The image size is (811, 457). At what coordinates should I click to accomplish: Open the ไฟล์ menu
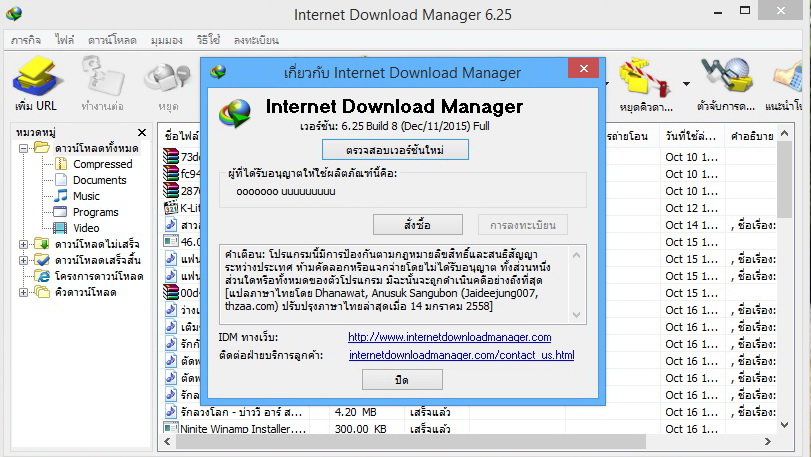point(65,40)
